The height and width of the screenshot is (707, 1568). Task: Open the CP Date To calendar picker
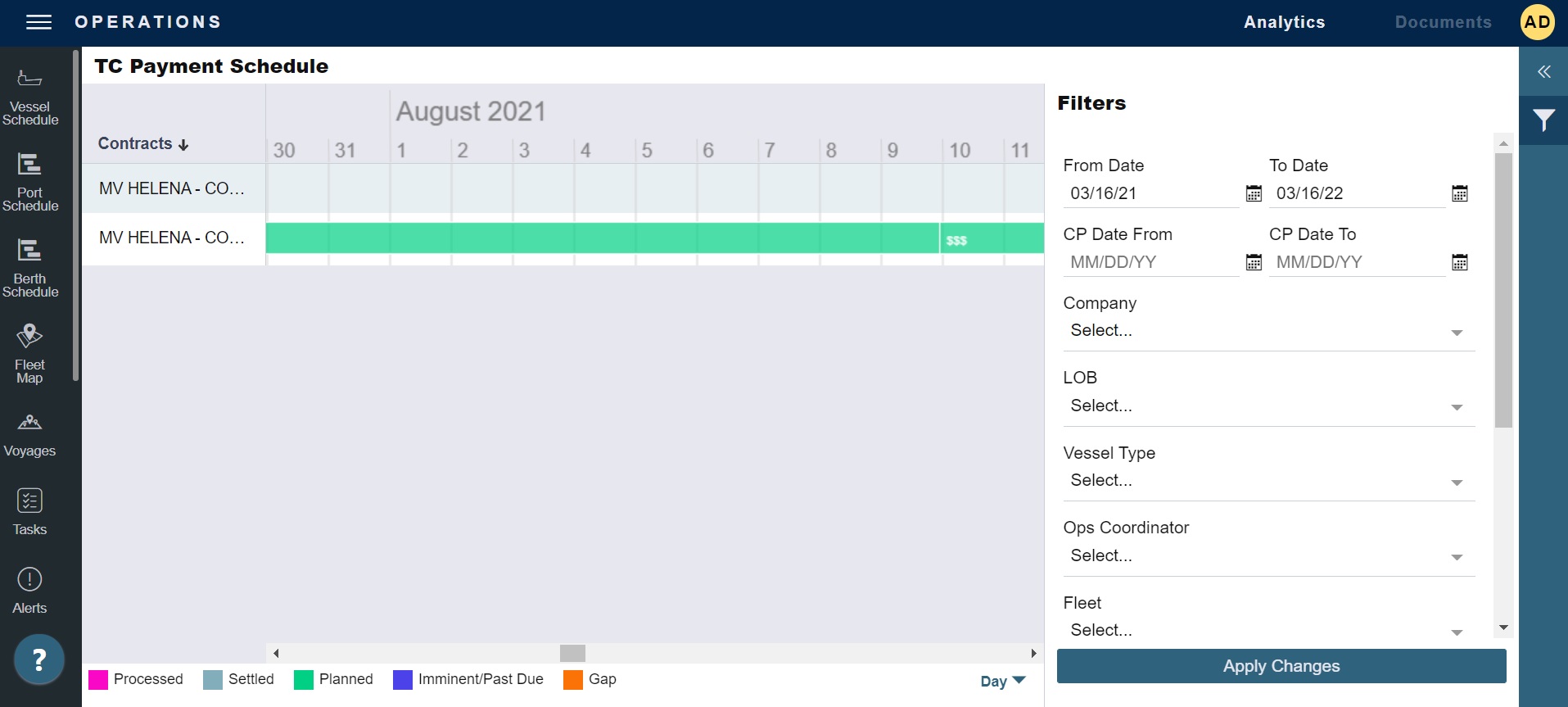(1461, 262)
